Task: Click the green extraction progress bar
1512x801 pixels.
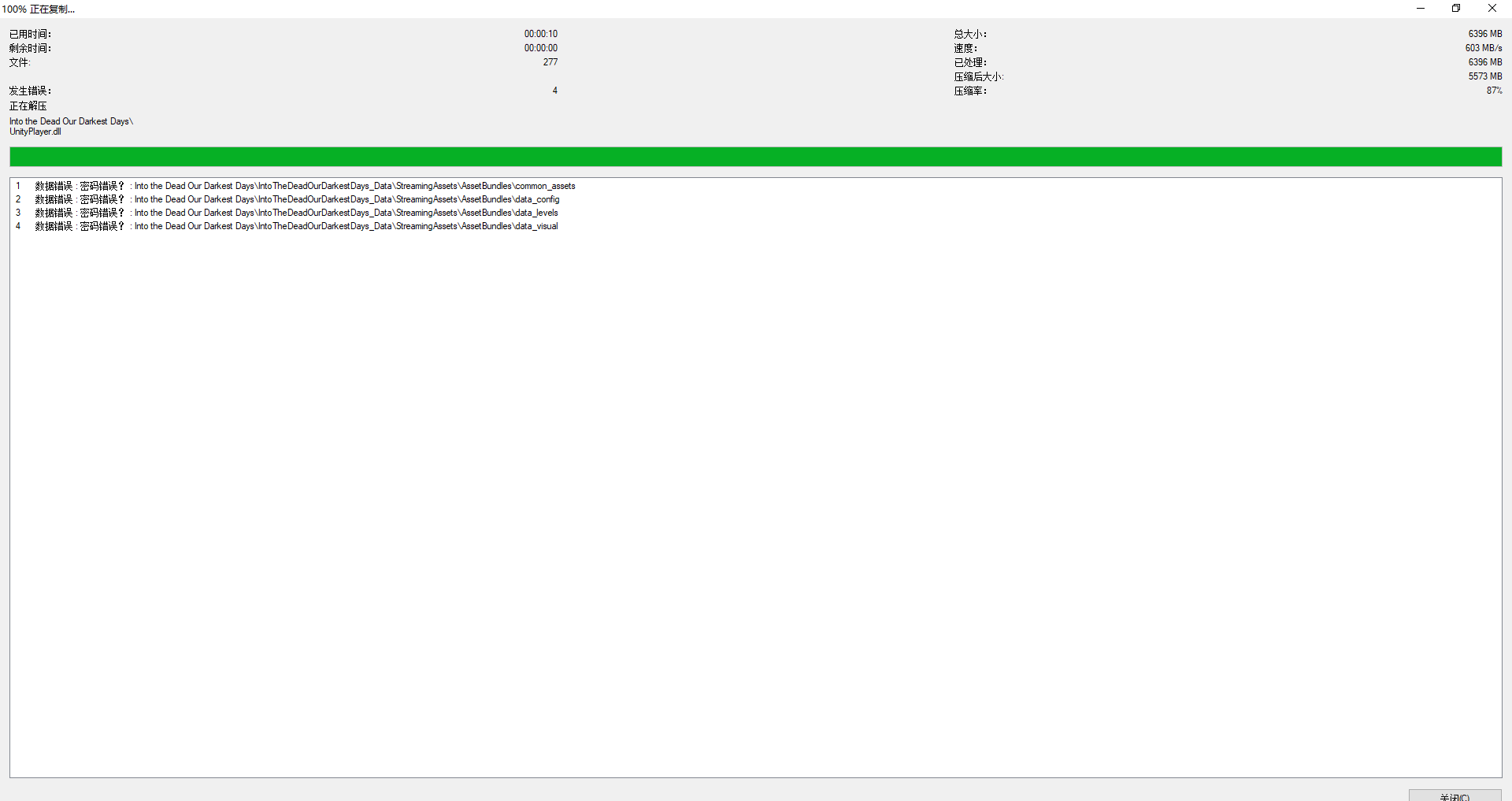Action: coord(755,157)
